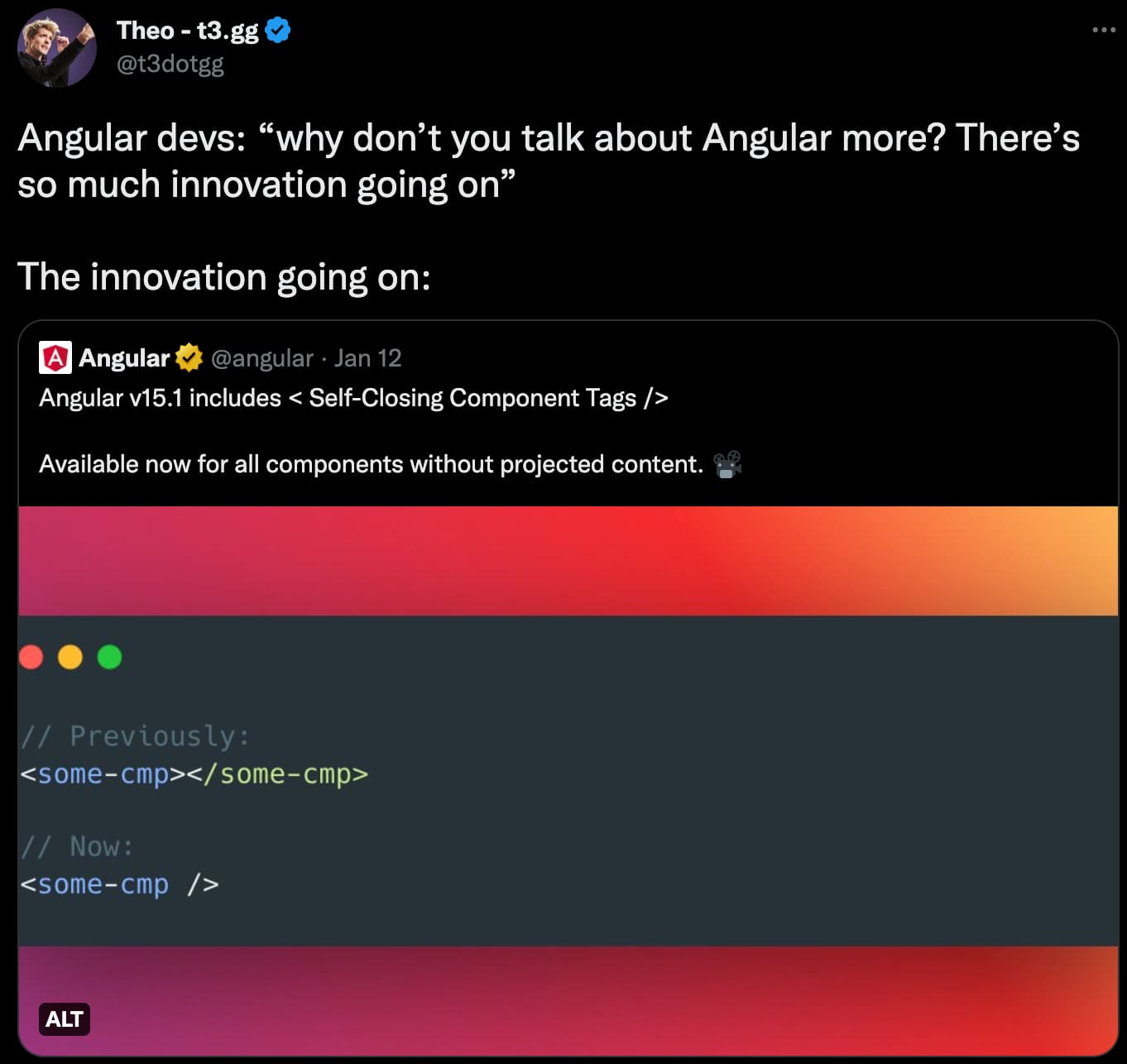1127x1064 pixels.
Task: Open the @t3dotgg handle link
Action: (170, 65)
